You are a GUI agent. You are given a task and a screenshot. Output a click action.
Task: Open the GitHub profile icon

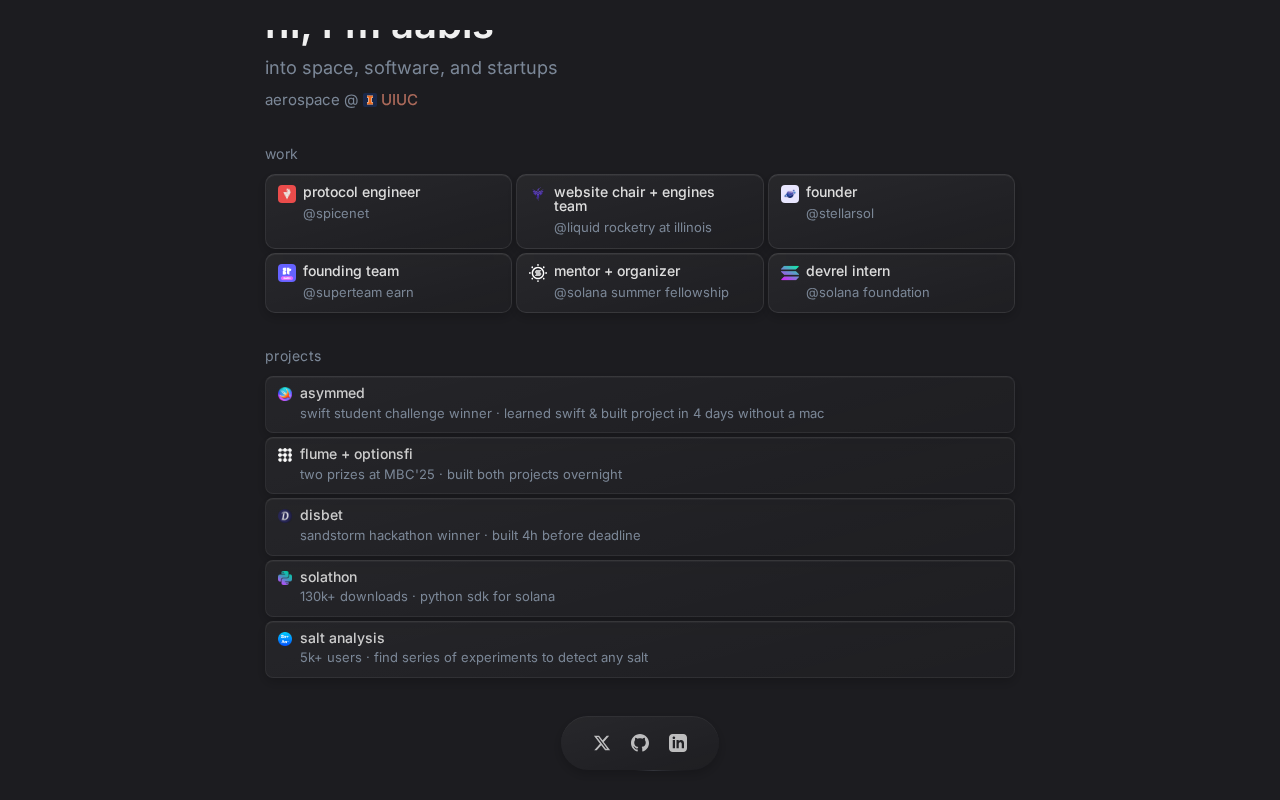click(x=640, y=743)
